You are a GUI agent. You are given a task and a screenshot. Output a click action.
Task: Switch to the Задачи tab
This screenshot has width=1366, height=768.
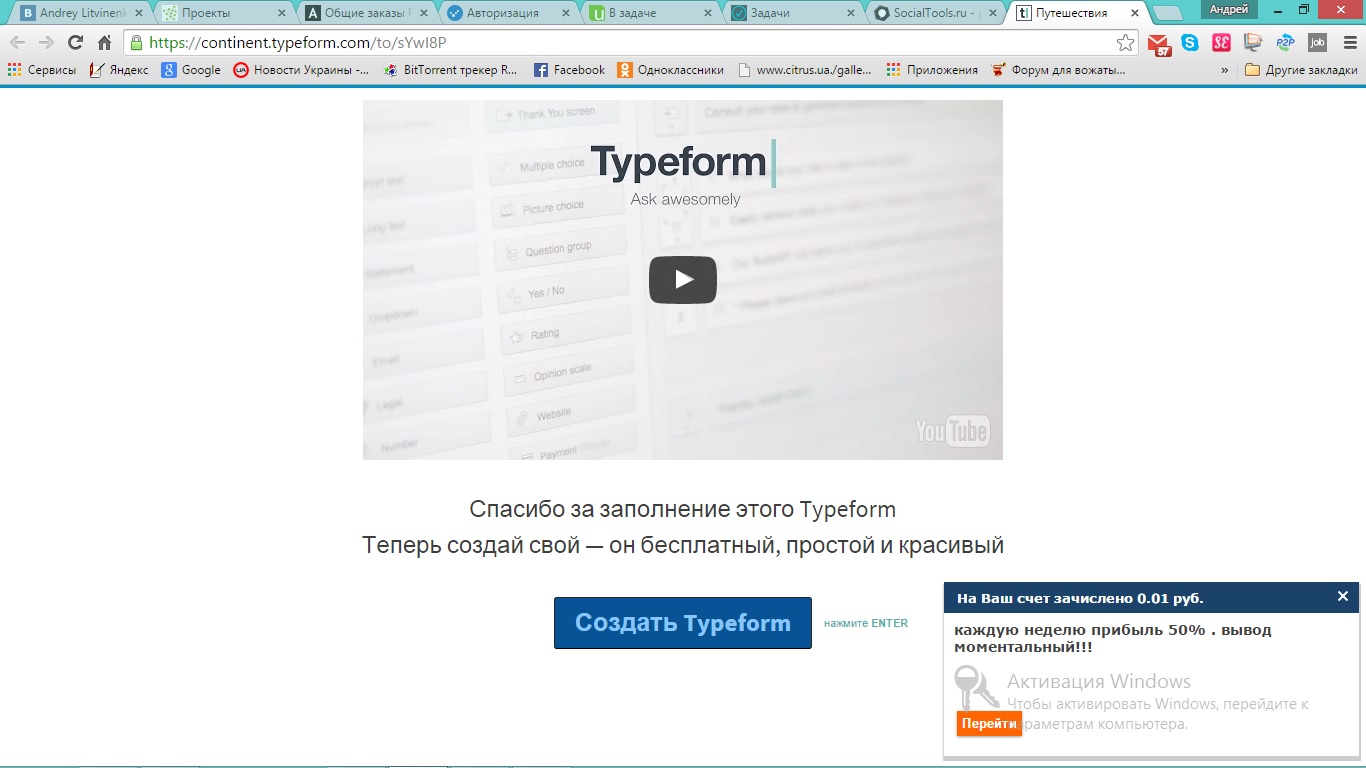pos(792,13)
